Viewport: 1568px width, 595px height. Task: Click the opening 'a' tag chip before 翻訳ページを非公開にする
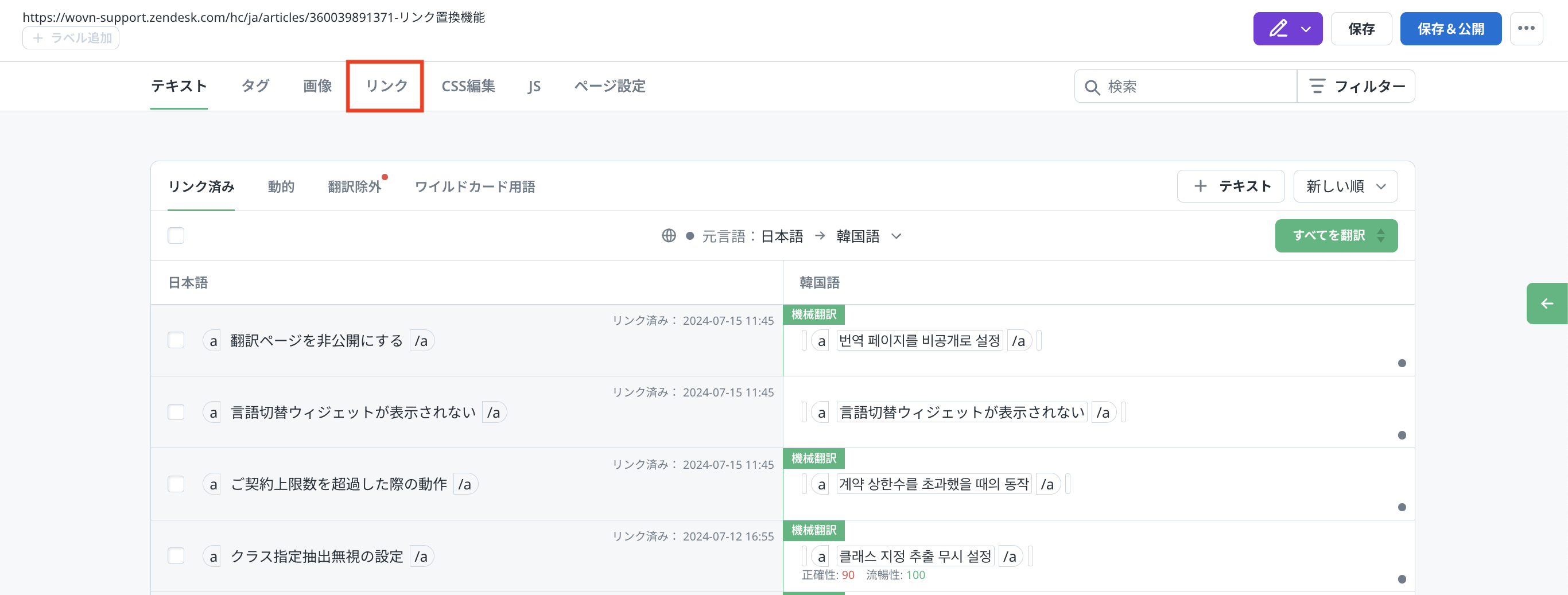212,341
